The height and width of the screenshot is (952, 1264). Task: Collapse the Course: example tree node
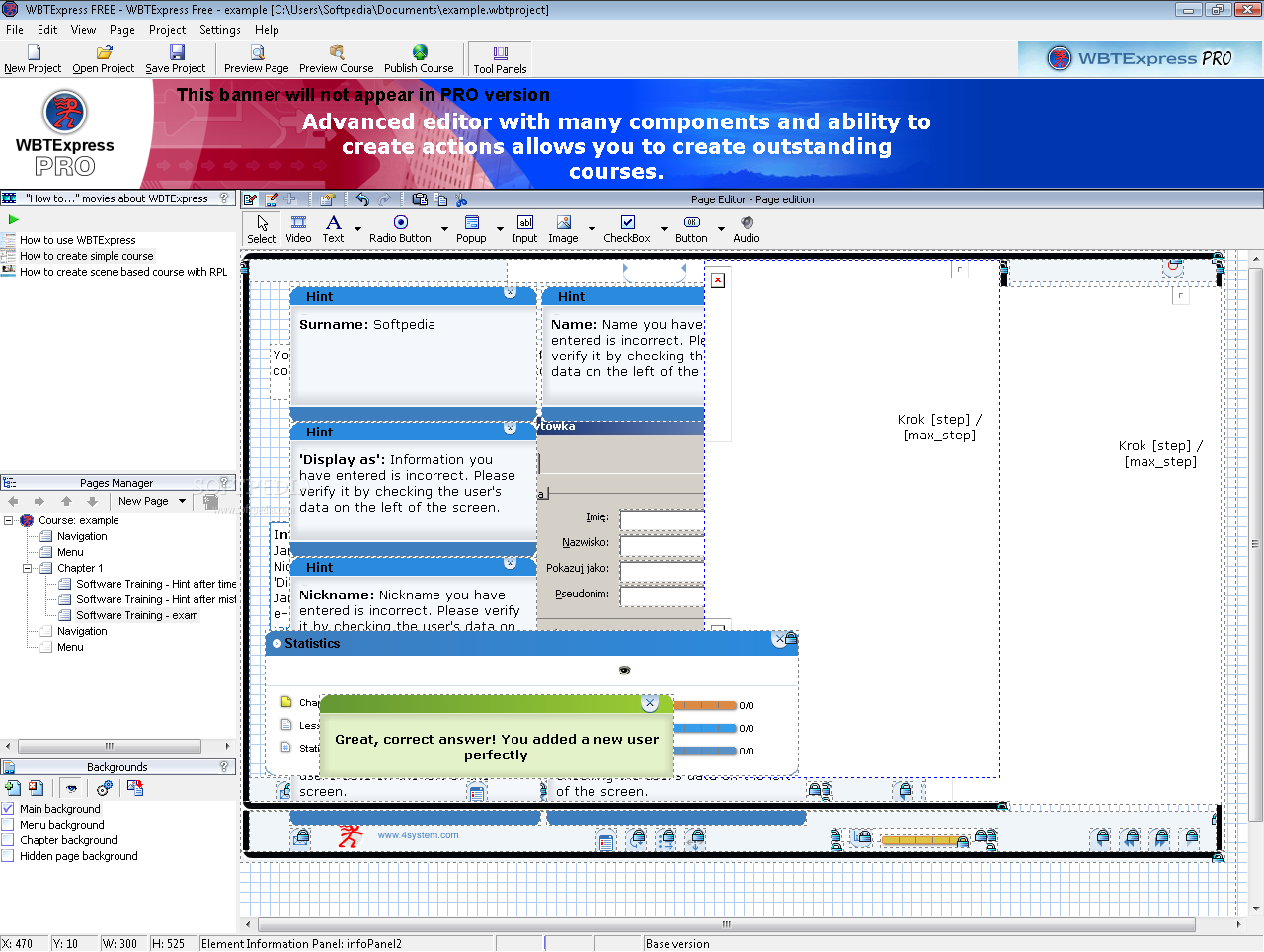(x=8, y=520)
